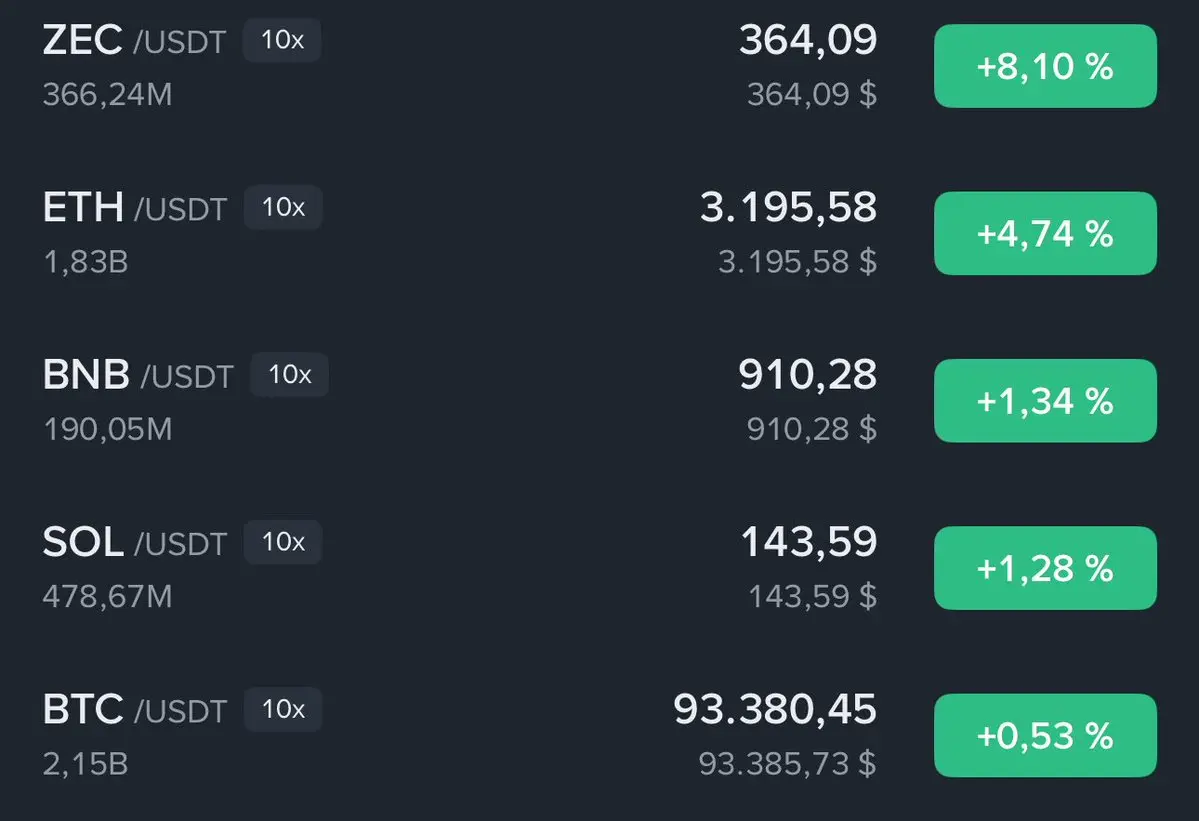
Task: Click the SOL volume 478,67M
Action: coord(108,597)
